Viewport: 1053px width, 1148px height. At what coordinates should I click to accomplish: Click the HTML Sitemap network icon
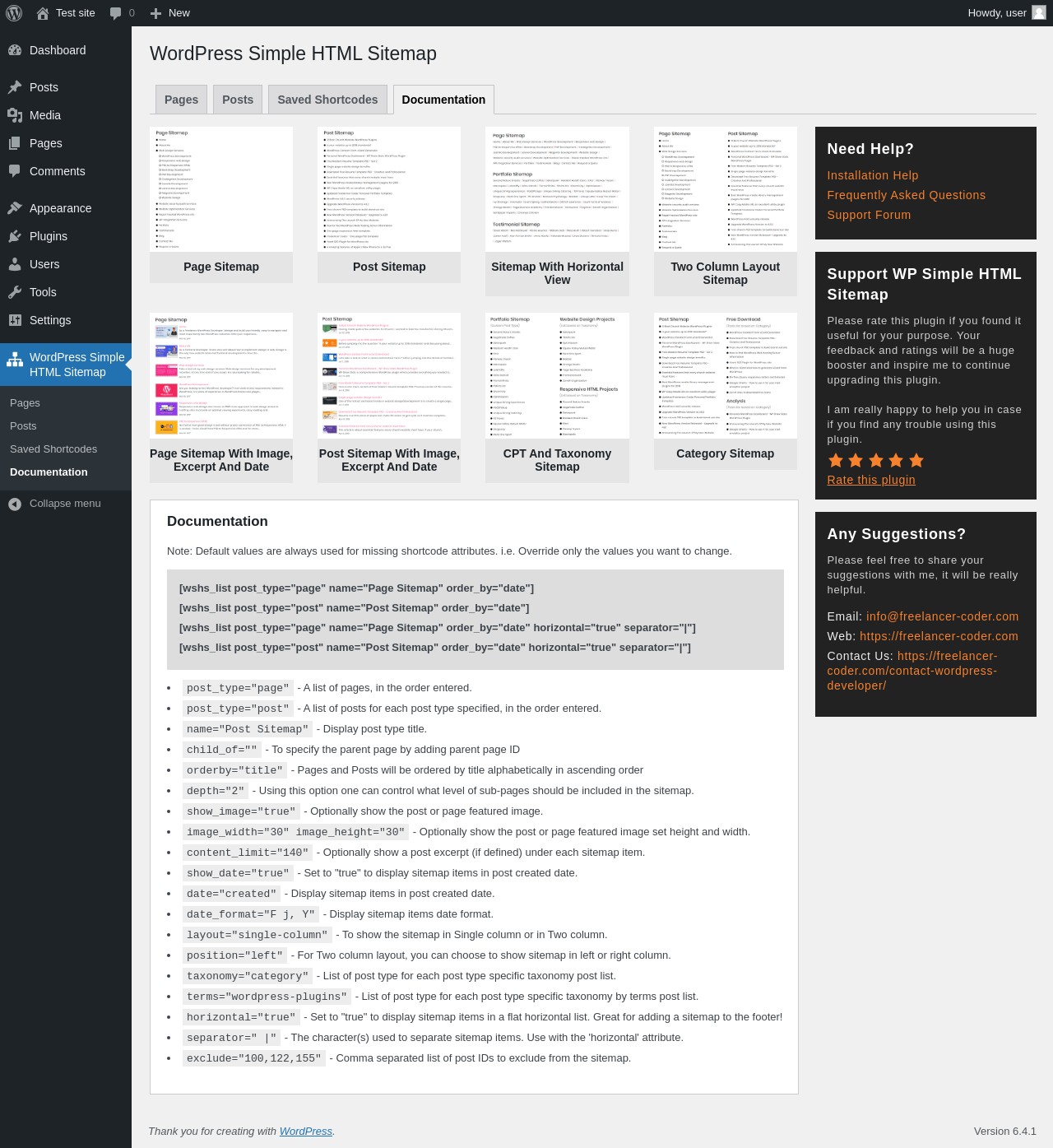pyautogui.click(x=15, y=360)
